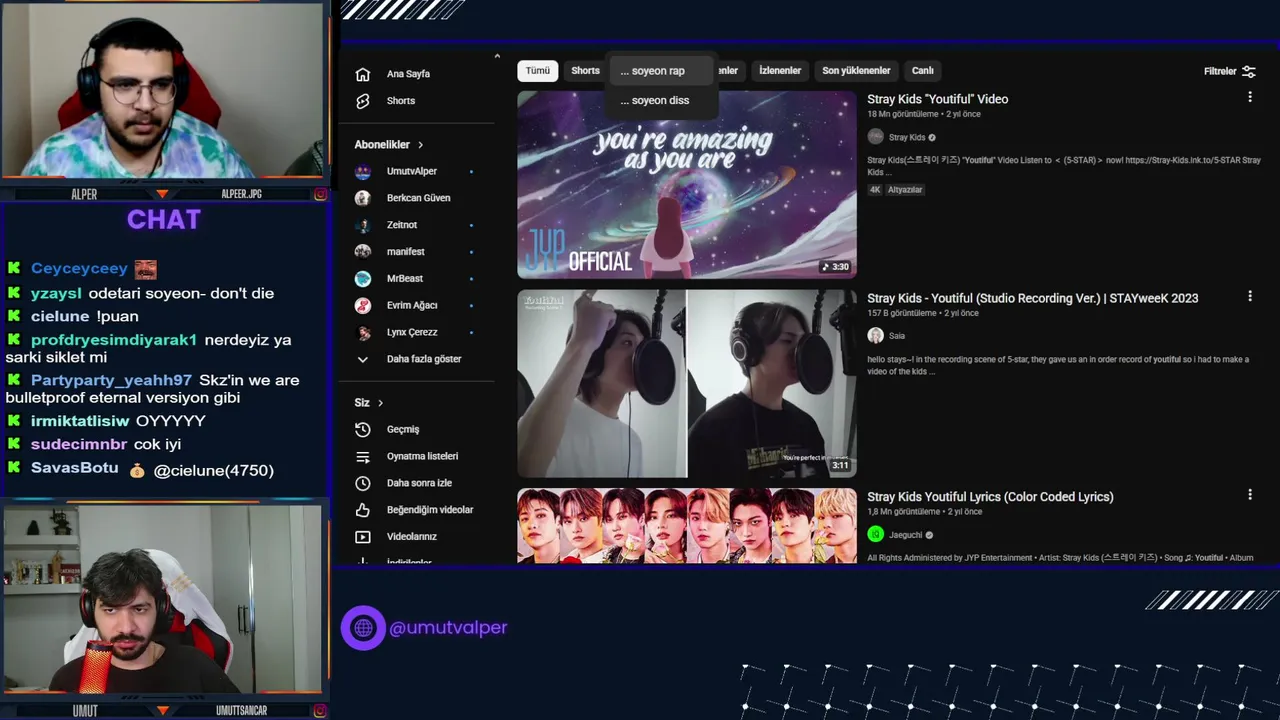
Task: Play the Stray Kids members lyrics thumbnail
Action: click(x=687, y=526)
